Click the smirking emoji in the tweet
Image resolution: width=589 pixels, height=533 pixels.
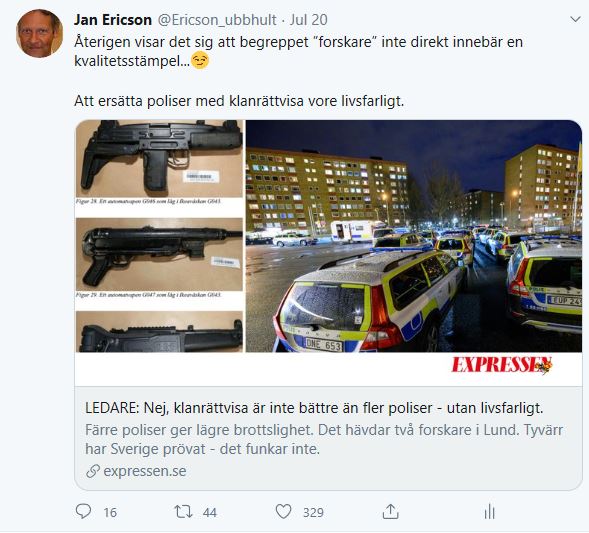[x=200, y=60]
